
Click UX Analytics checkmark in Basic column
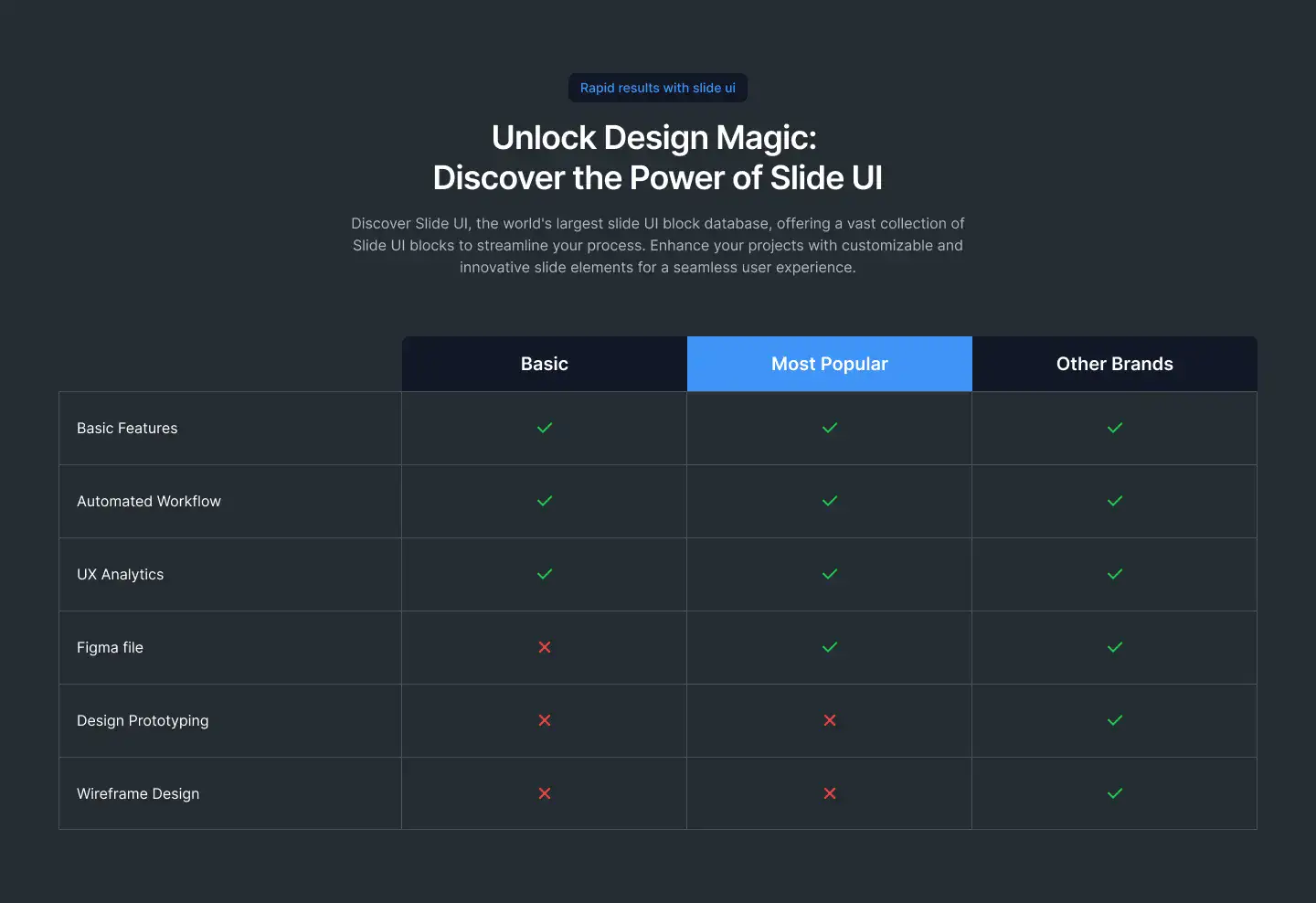tap(545, 574)
